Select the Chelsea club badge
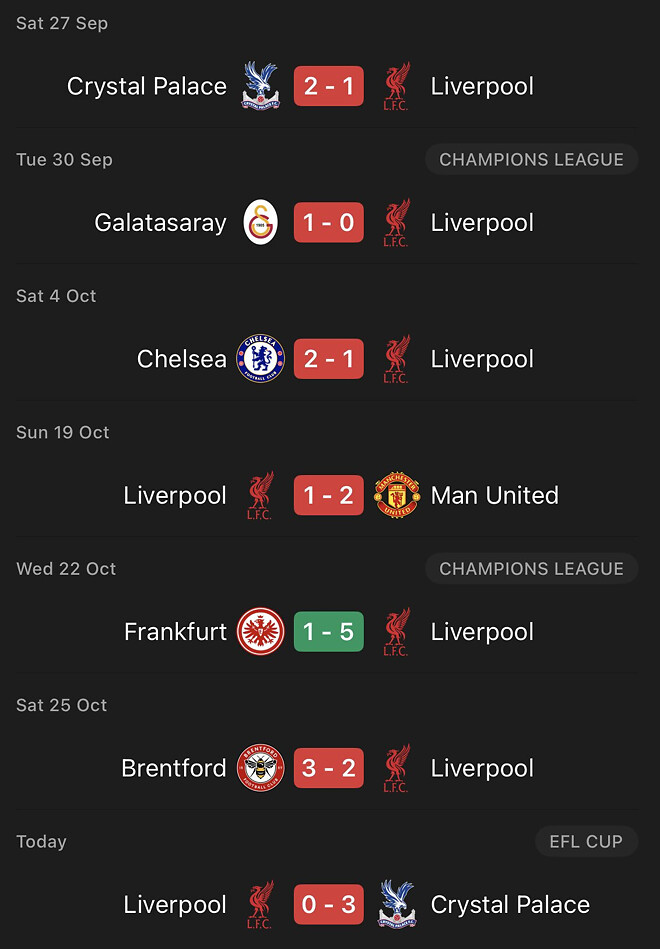This screenshot has width=660, height=949. click(261, 359)
